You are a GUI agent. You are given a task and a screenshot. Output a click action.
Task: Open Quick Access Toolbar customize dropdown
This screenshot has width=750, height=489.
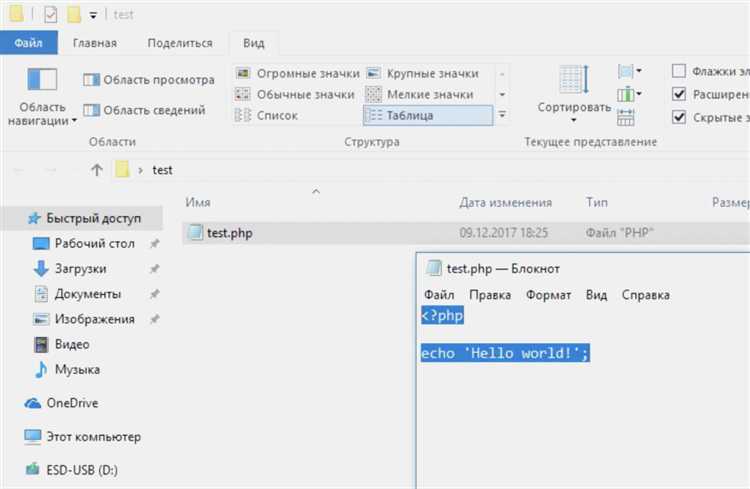pos(93,16)
